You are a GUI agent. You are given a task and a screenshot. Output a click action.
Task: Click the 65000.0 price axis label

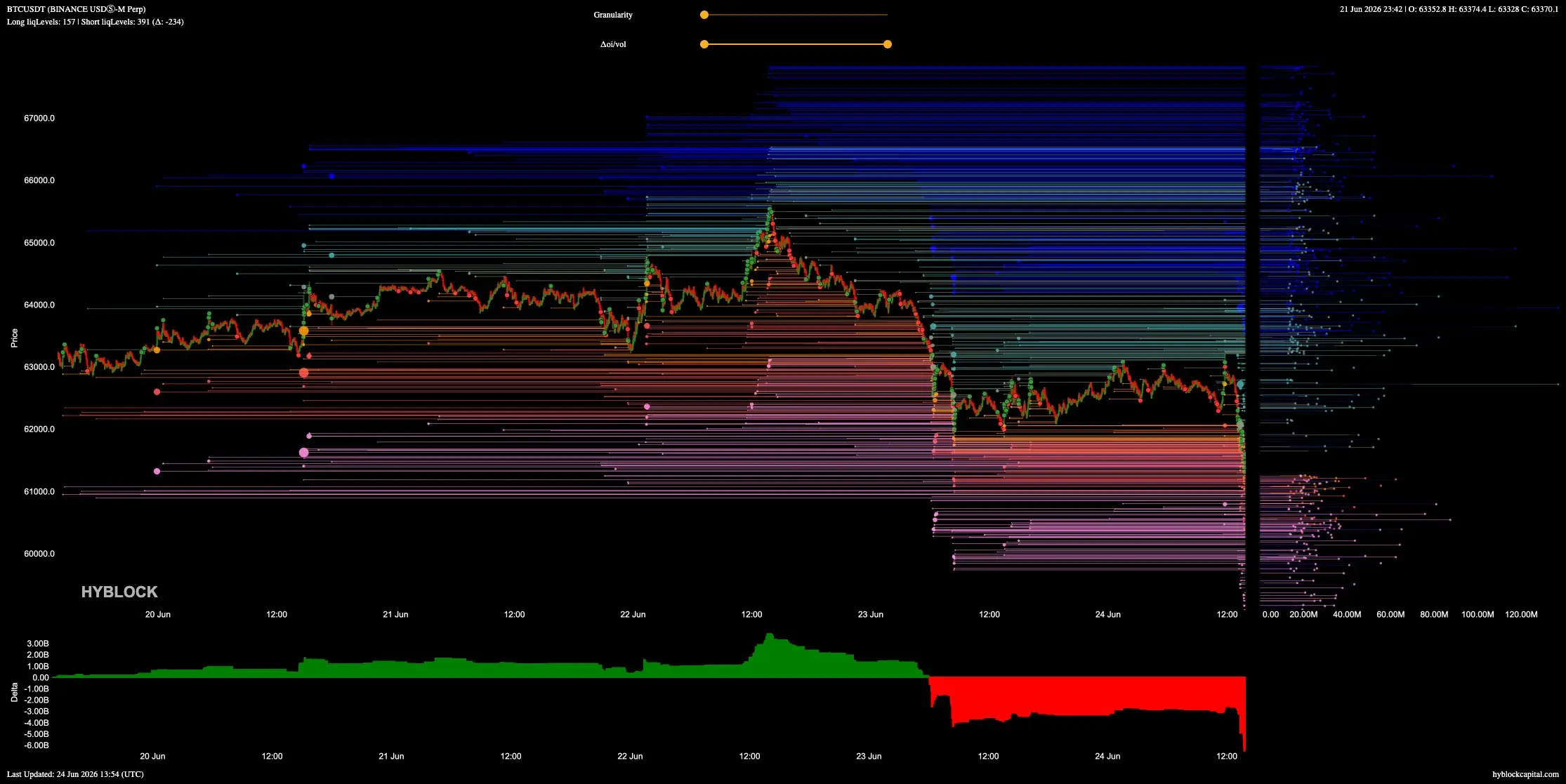point(39,243)
